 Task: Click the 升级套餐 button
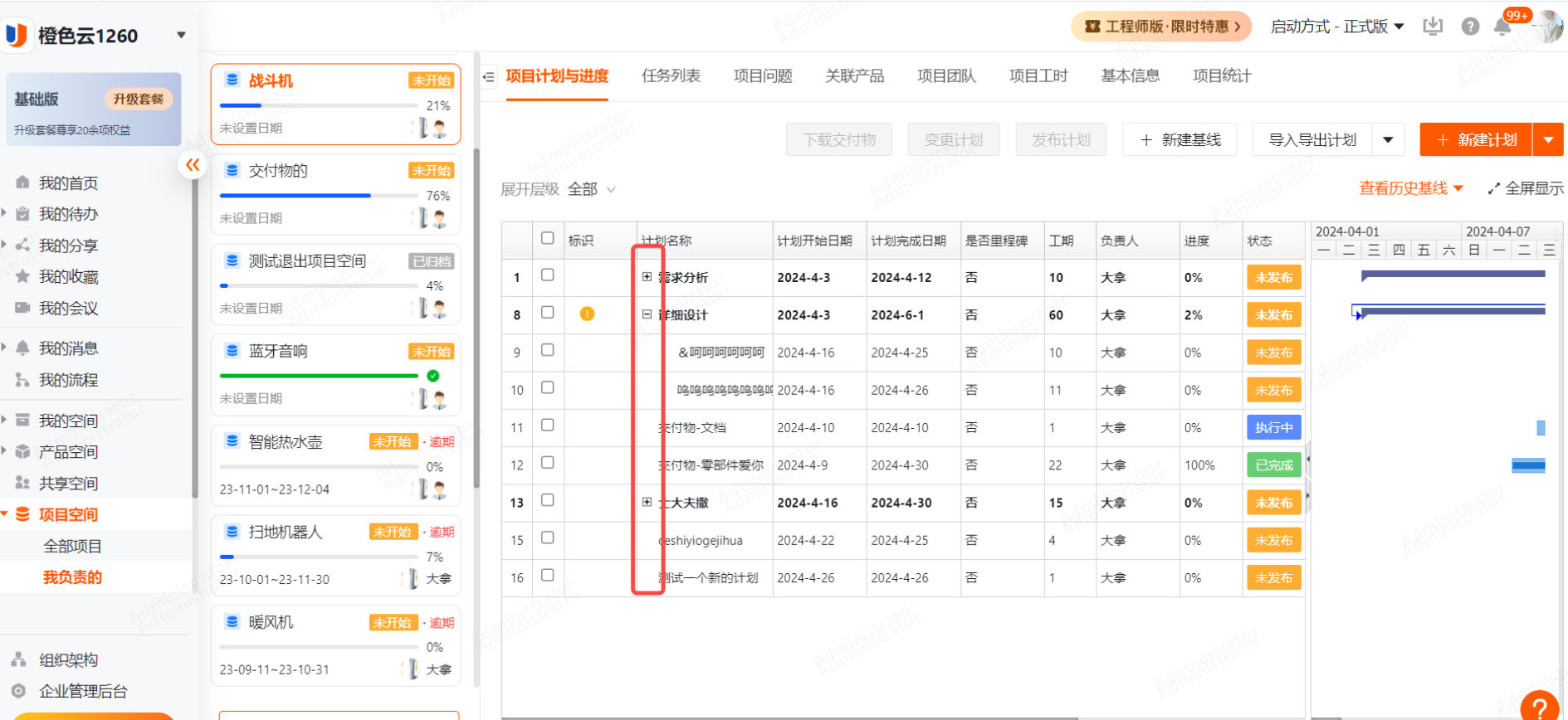(x=138, y=100)
